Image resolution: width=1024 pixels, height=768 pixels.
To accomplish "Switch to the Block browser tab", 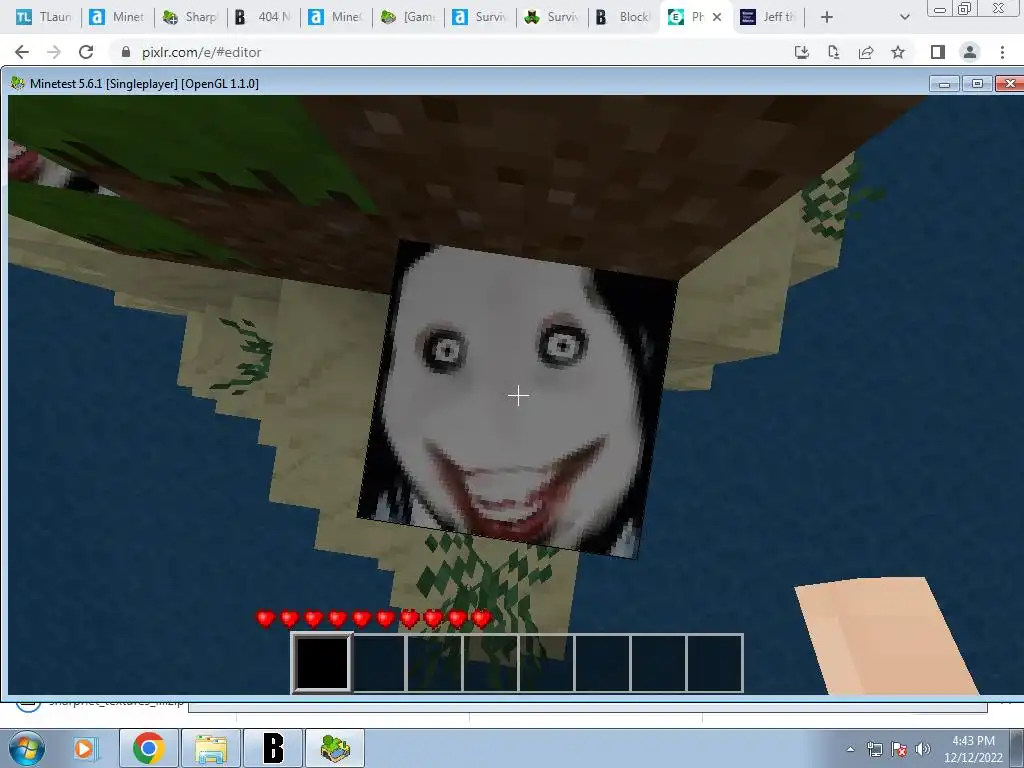I will 624,17.
